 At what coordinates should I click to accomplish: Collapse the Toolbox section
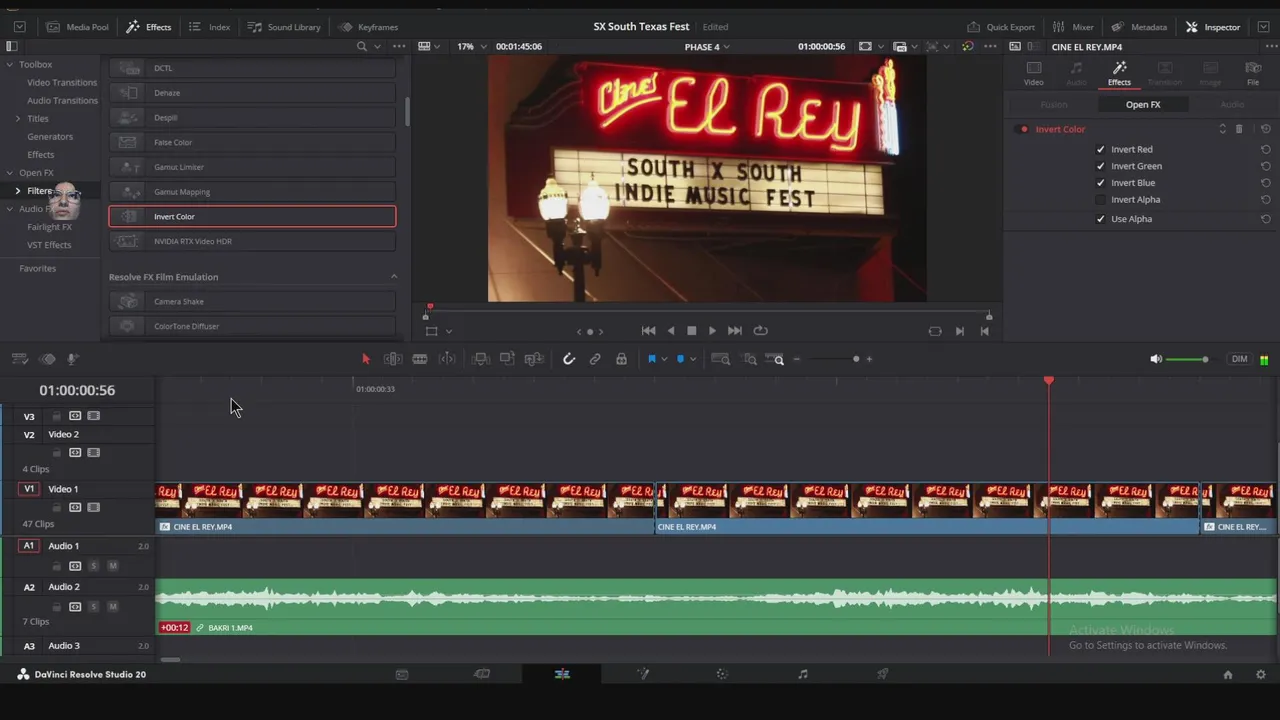point(9,65)
